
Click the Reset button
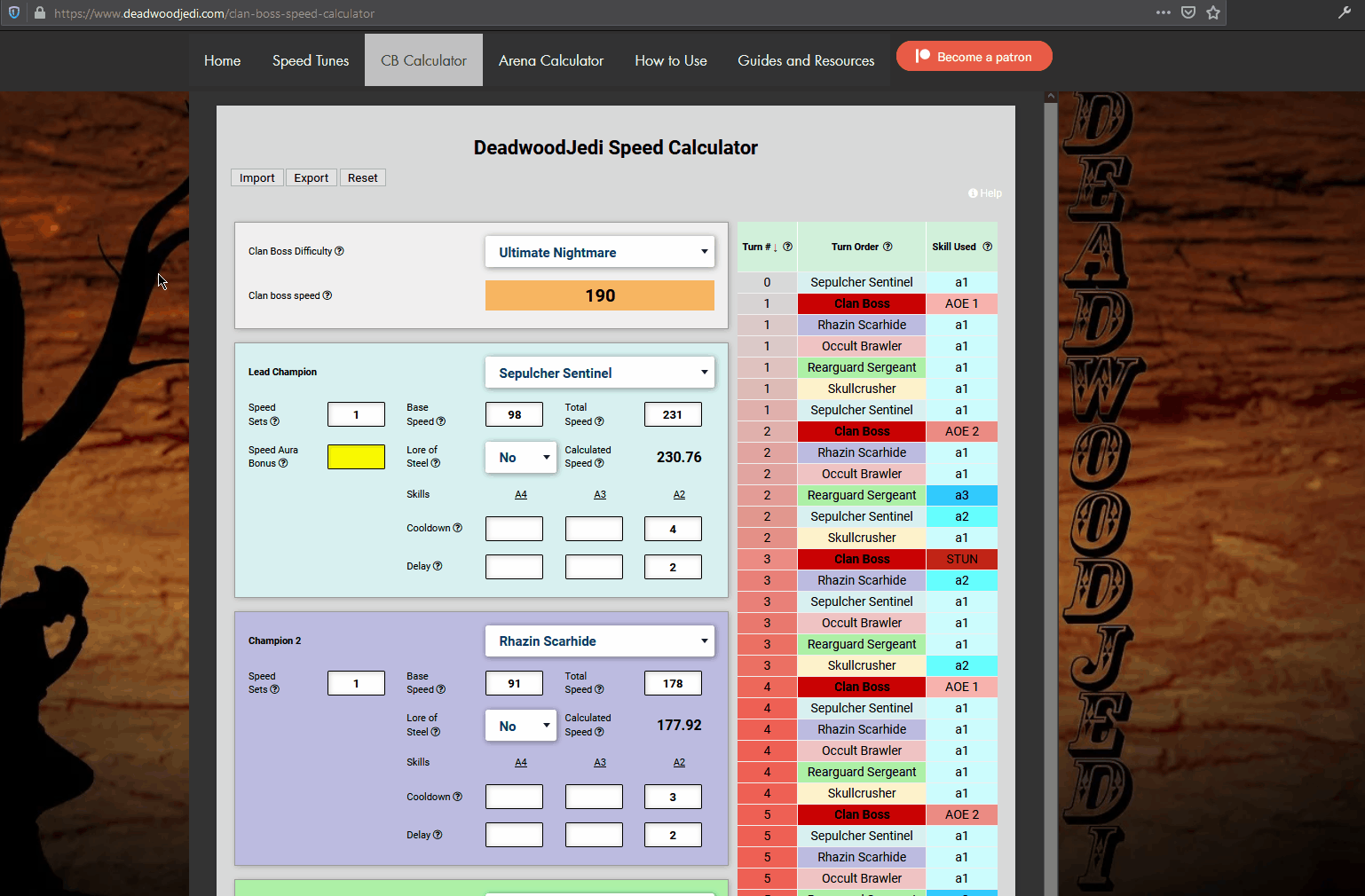click(363, 177)
